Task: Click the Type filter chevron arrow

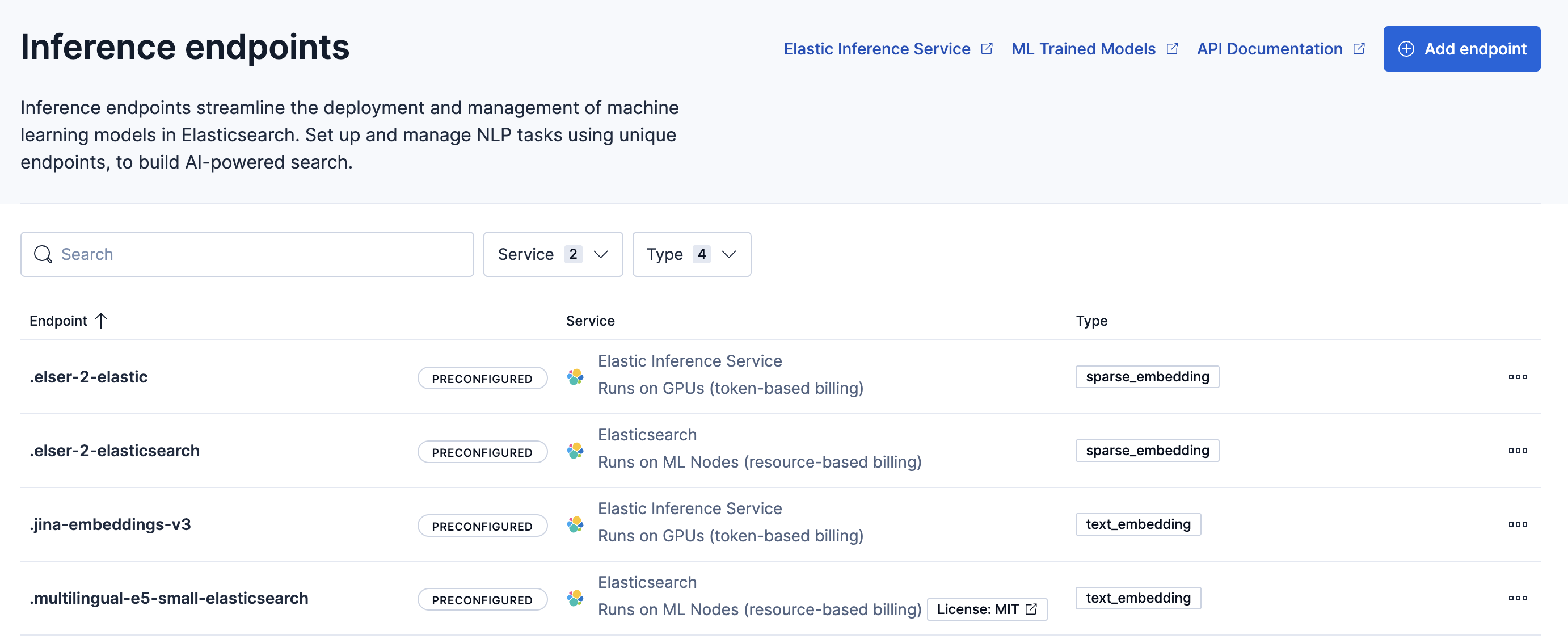Action: tap(728, 254)
